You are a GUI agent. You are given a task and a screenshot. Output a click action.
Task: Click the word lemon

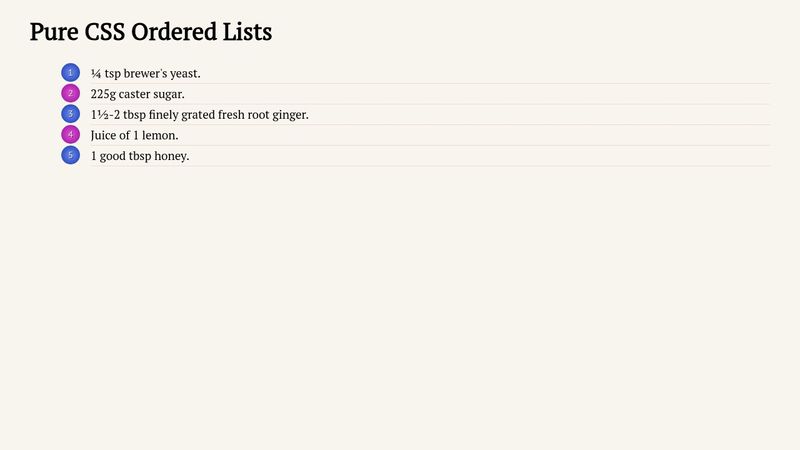(x=160, y=135)
